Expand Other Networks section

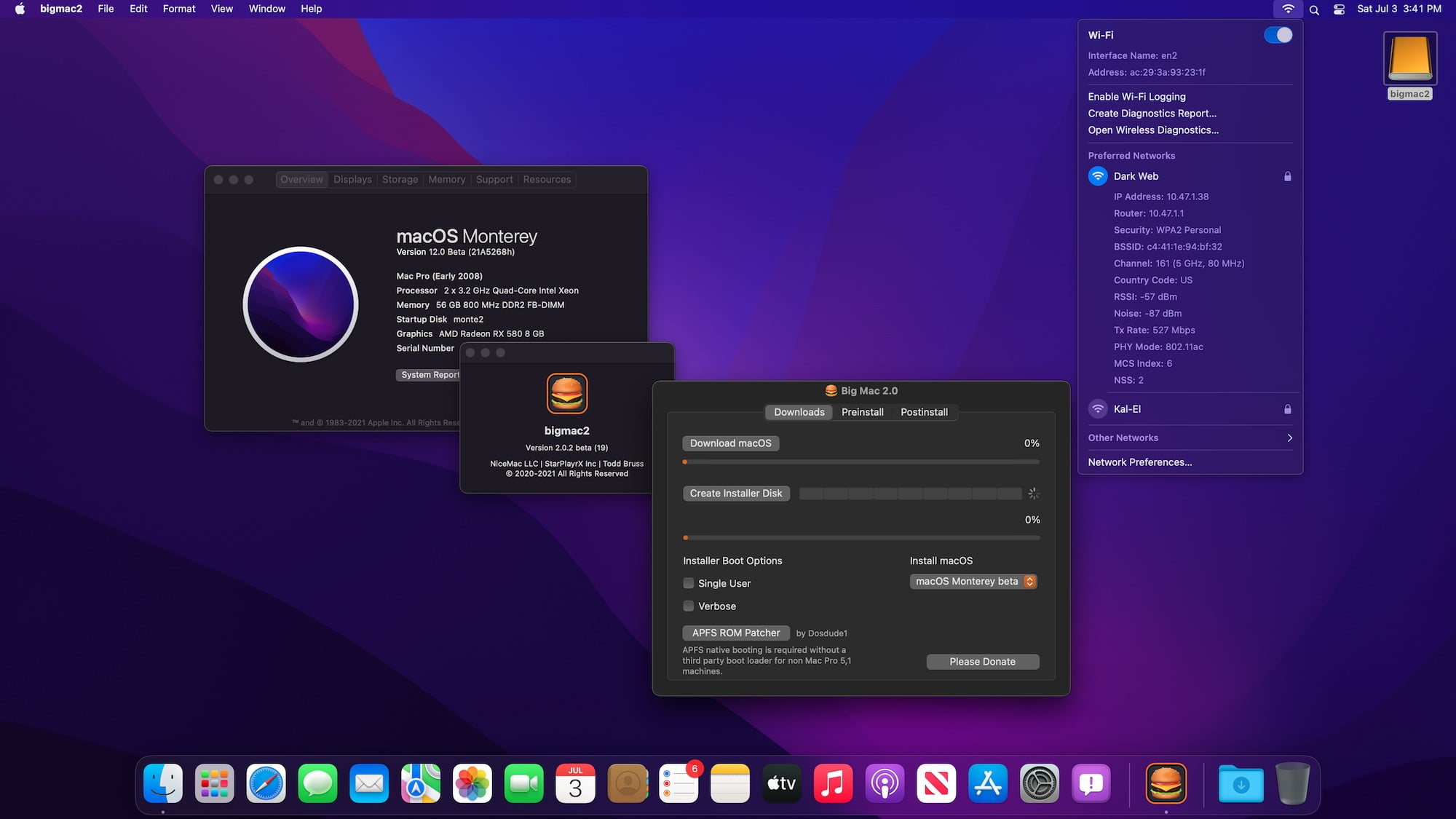pos(1289,437)
